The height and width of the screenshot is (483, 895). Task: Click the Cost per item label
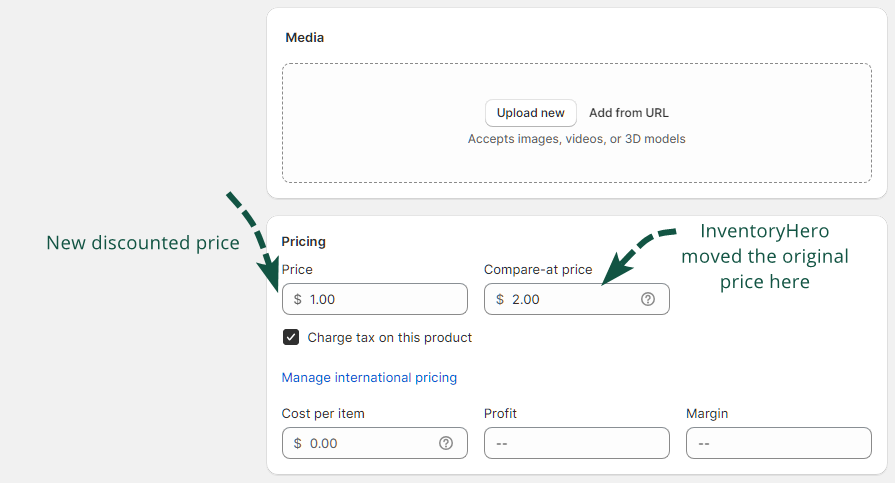322,413
